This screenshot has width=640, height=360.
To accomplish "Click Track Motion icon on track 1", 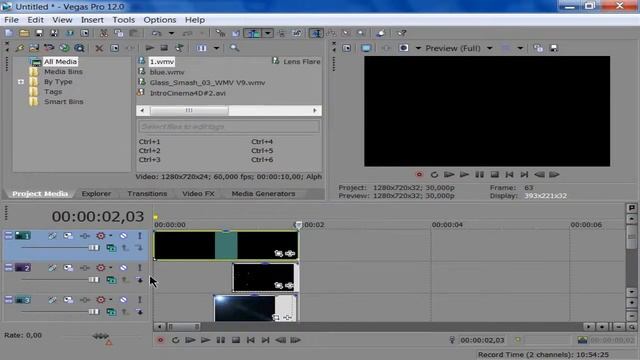I will click(x=68, y=236).
